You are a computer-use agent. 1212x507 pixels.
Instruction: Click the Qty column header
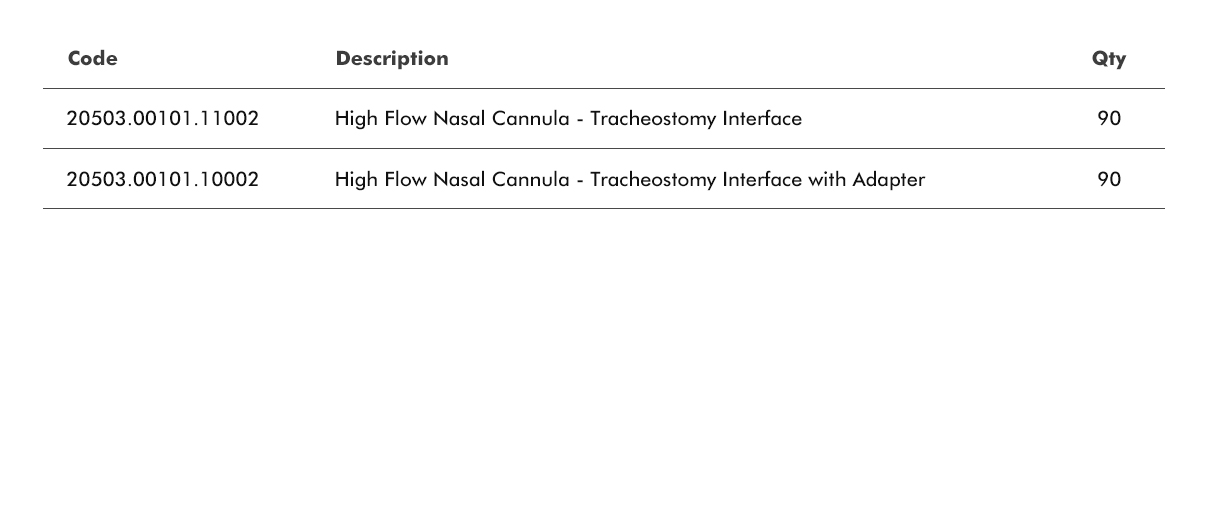tap(1108, 59)
